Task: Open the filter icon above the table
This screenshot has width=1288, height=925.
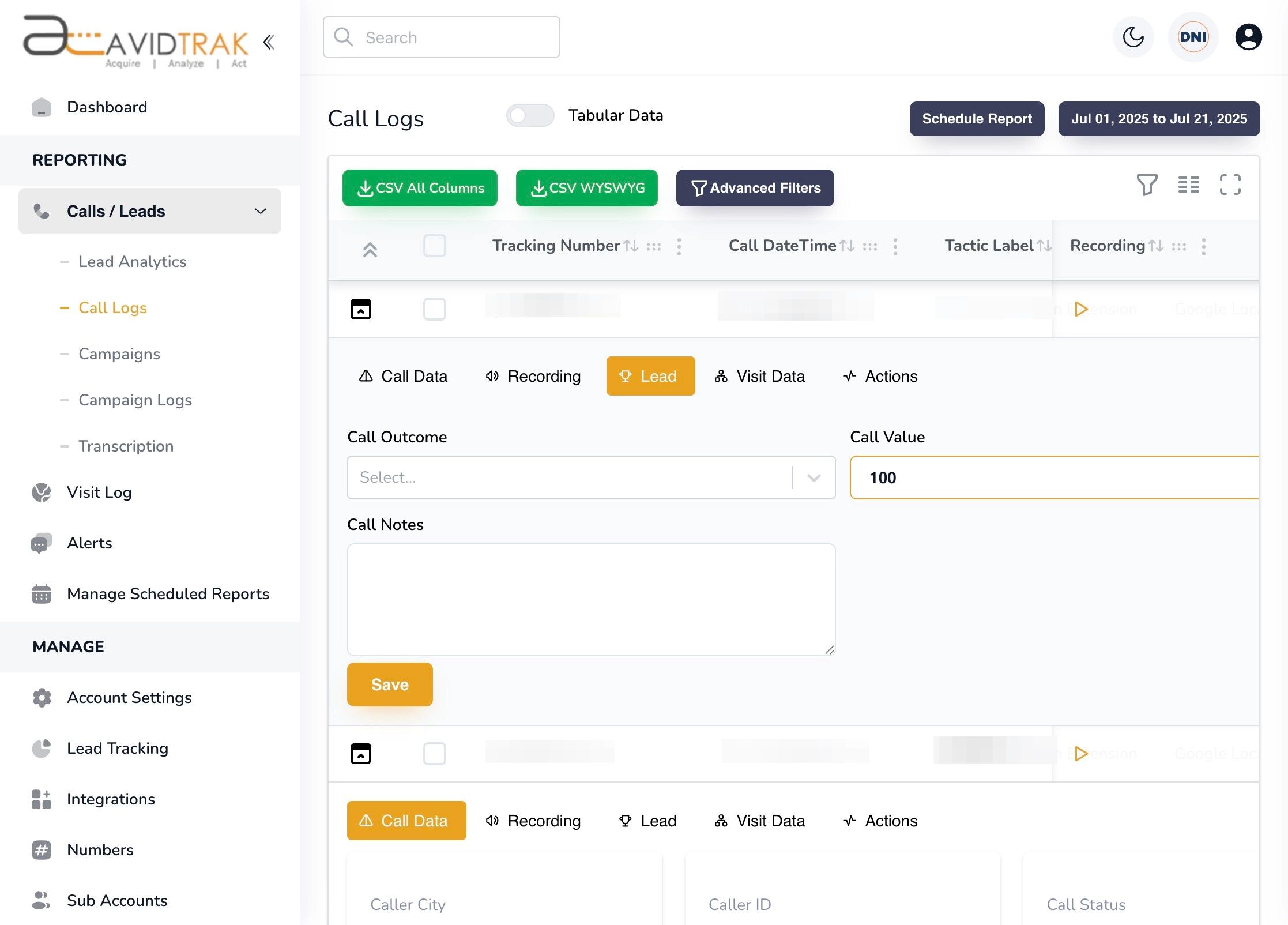Action: (1146, 185)
